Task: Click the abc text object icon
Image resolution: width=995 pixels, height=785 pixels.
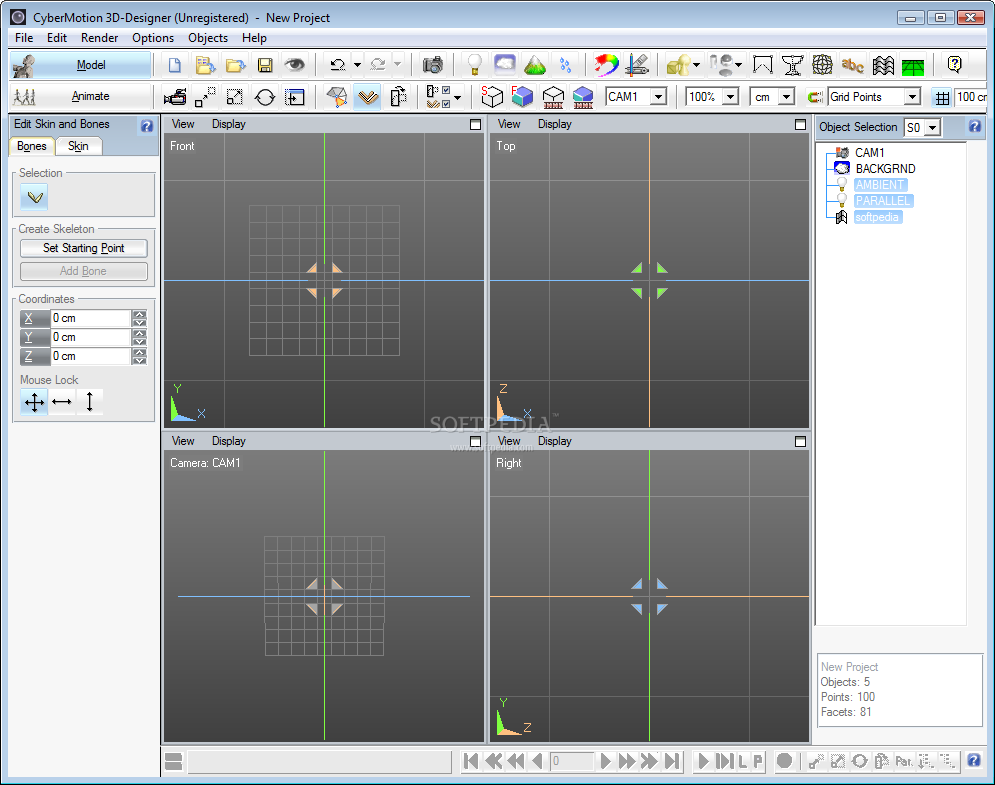Action: pos(852,65)
